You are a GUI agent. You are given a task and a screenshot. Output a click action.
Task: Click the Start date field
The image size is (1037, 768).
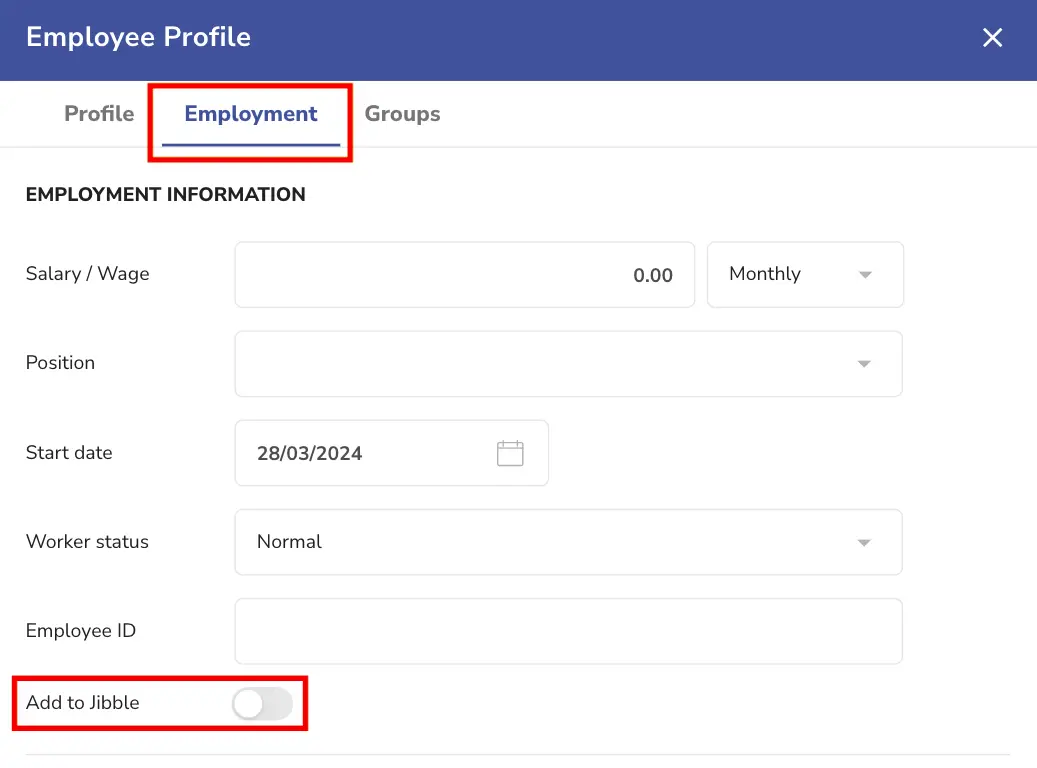pos(392,453)
